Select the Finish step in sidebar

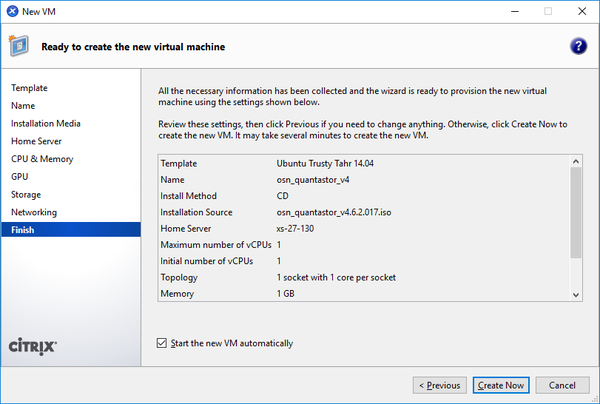coord(71,230)
